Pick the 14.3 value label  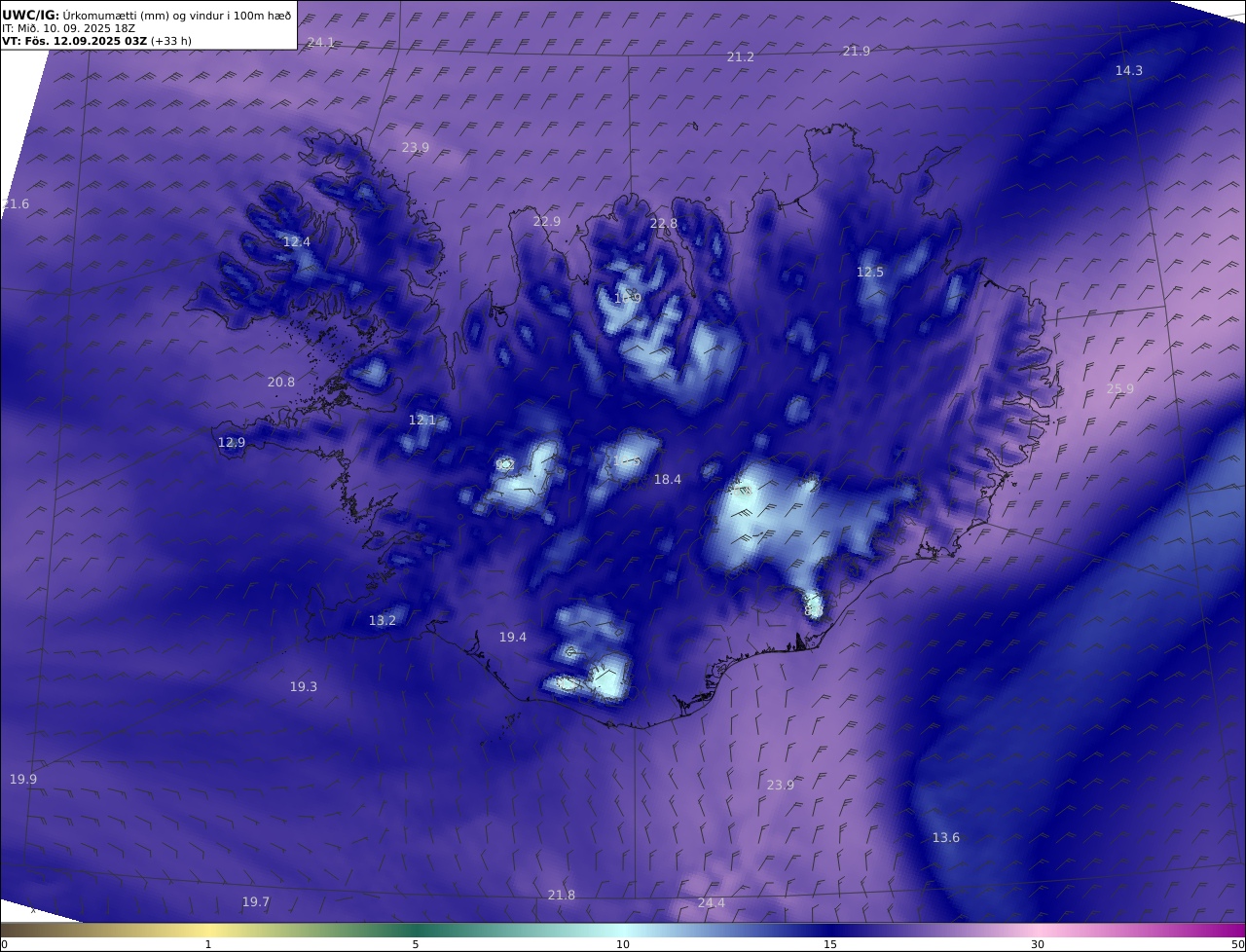(x=1129, y=71)
